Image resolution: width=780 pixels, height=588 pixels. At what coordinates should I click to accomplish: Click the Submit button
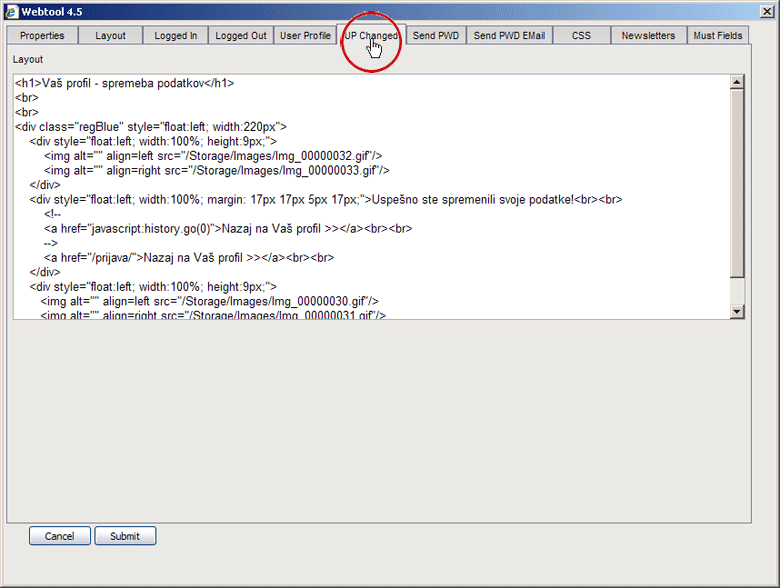[x=125, y=536]
